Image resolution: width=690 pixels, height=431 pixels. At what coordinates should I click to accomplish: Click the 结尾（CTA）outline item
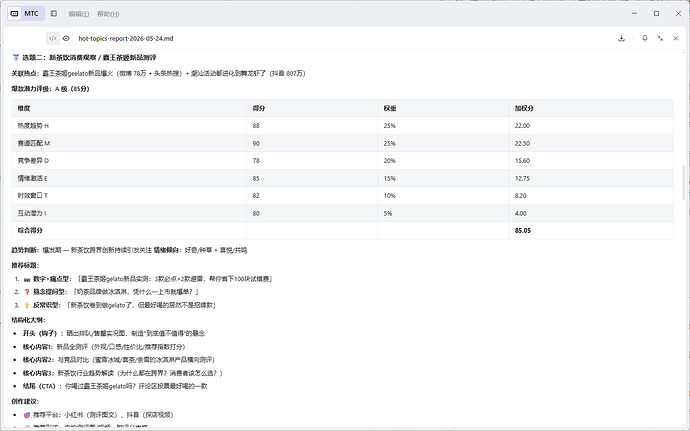(x=115, y=386)
